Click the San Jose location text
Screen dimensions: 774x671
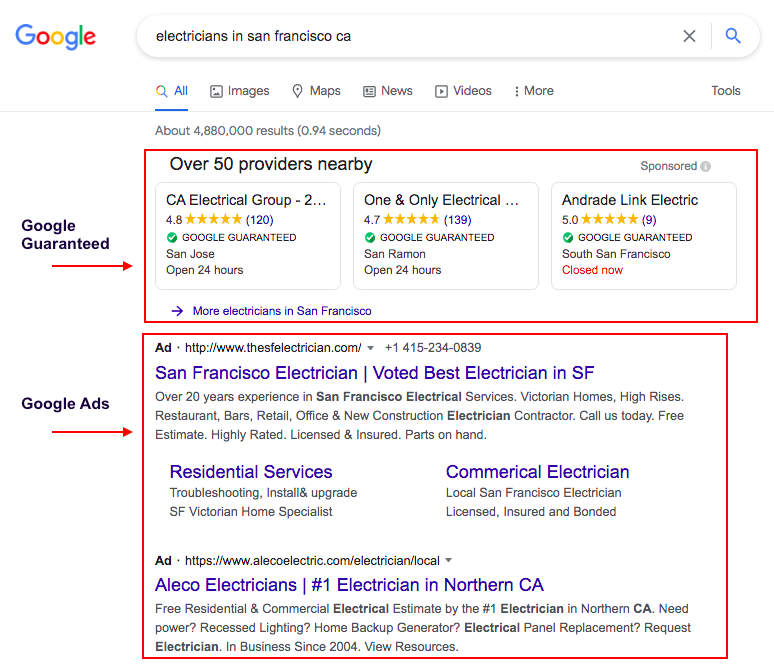coord(190,254)
